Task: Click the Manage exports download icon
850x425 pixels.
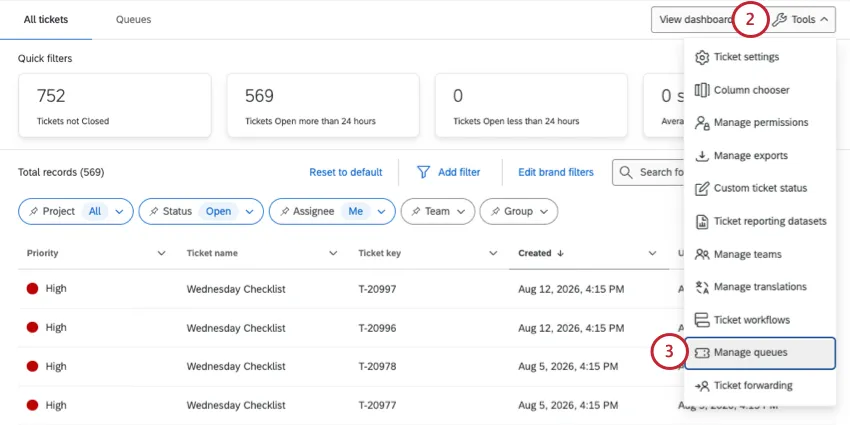Action: 702,156
